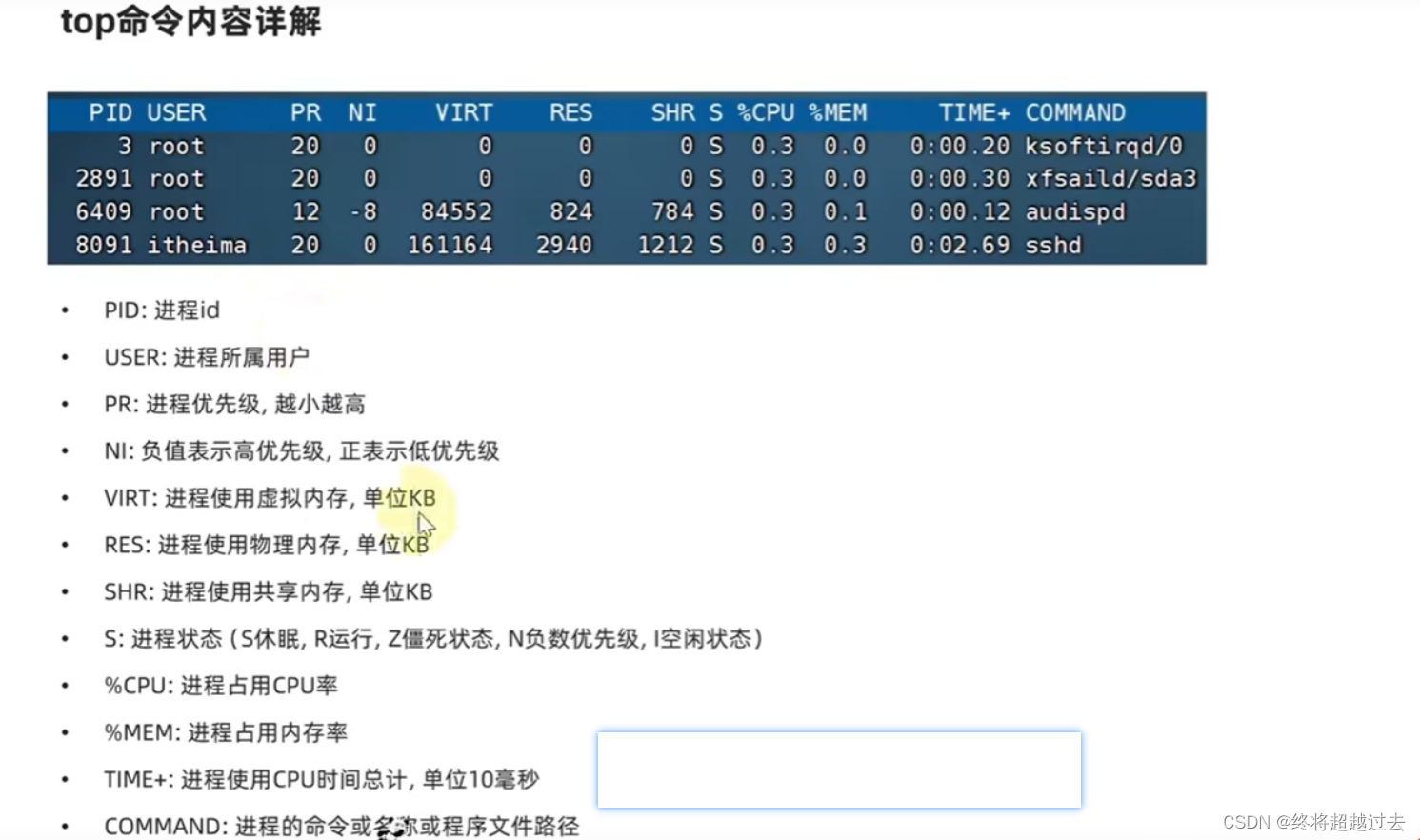Click the TIME+ column header
Viewport: 1420px width, 840px height.
click(x=974, y=112)
